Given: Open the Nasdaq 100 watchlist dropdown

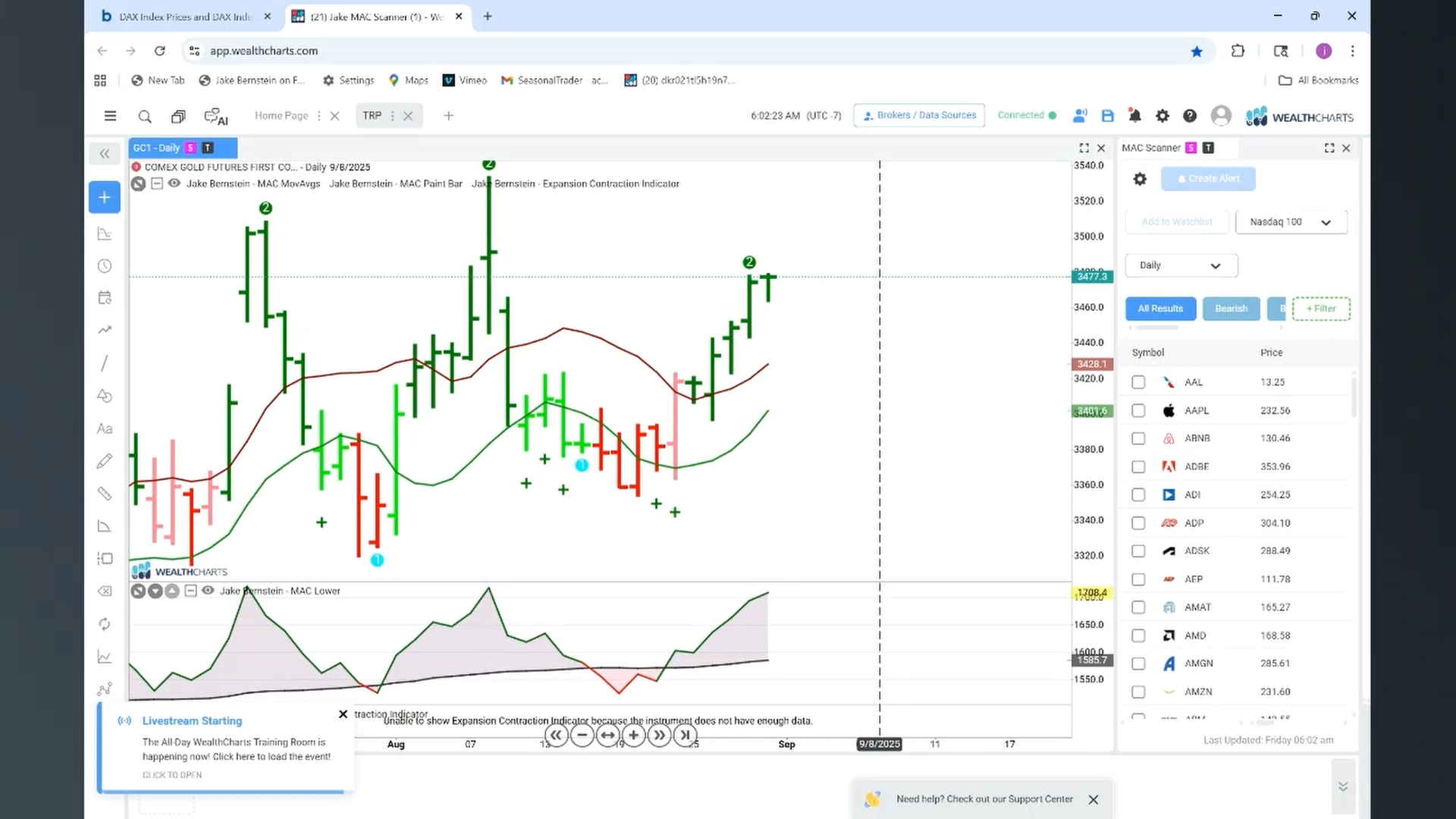Looking at the screenshot, I should coord(1291,222).
